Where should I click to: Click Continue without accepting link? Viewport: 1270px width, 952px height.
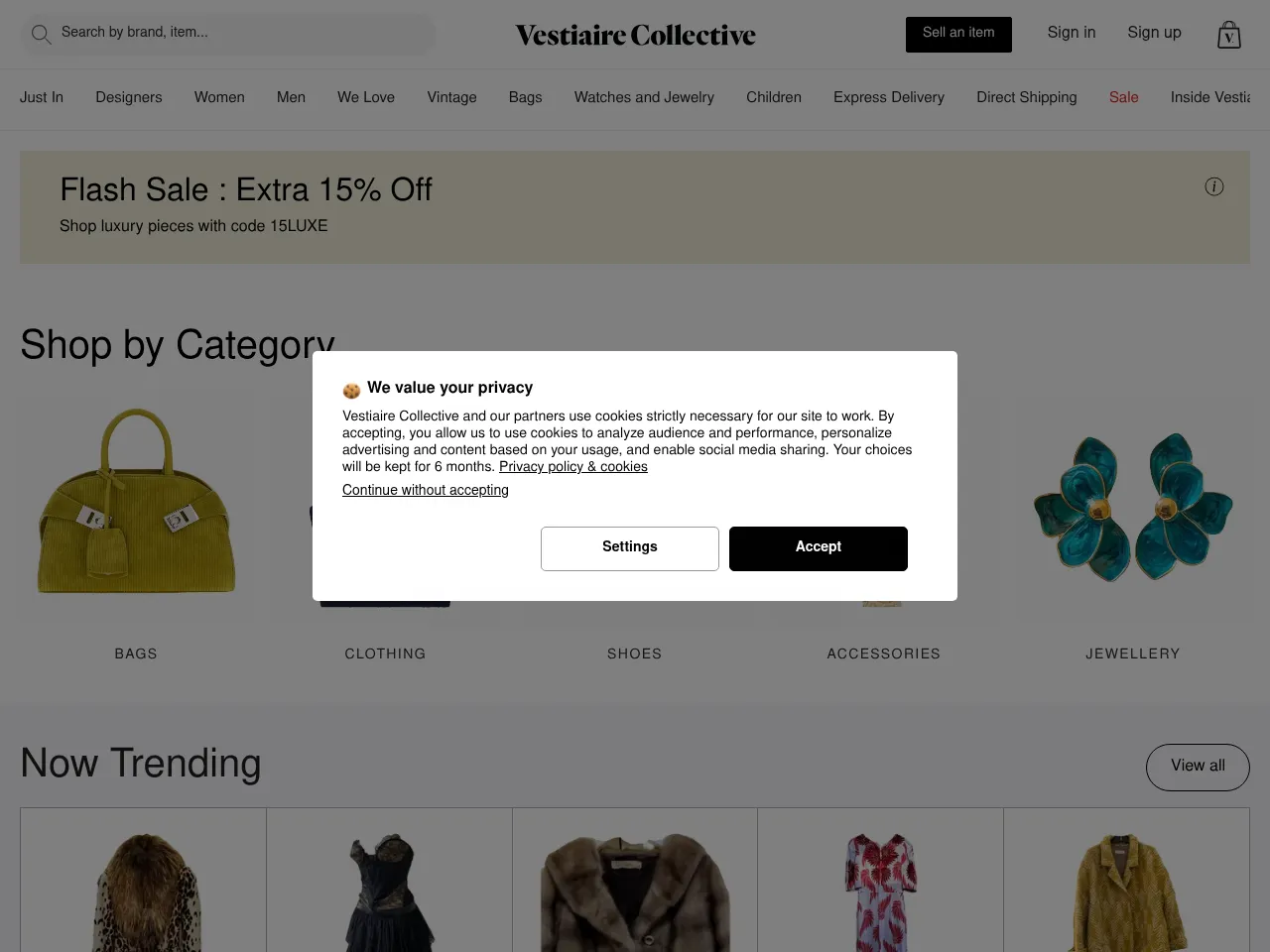coord(425,490)
